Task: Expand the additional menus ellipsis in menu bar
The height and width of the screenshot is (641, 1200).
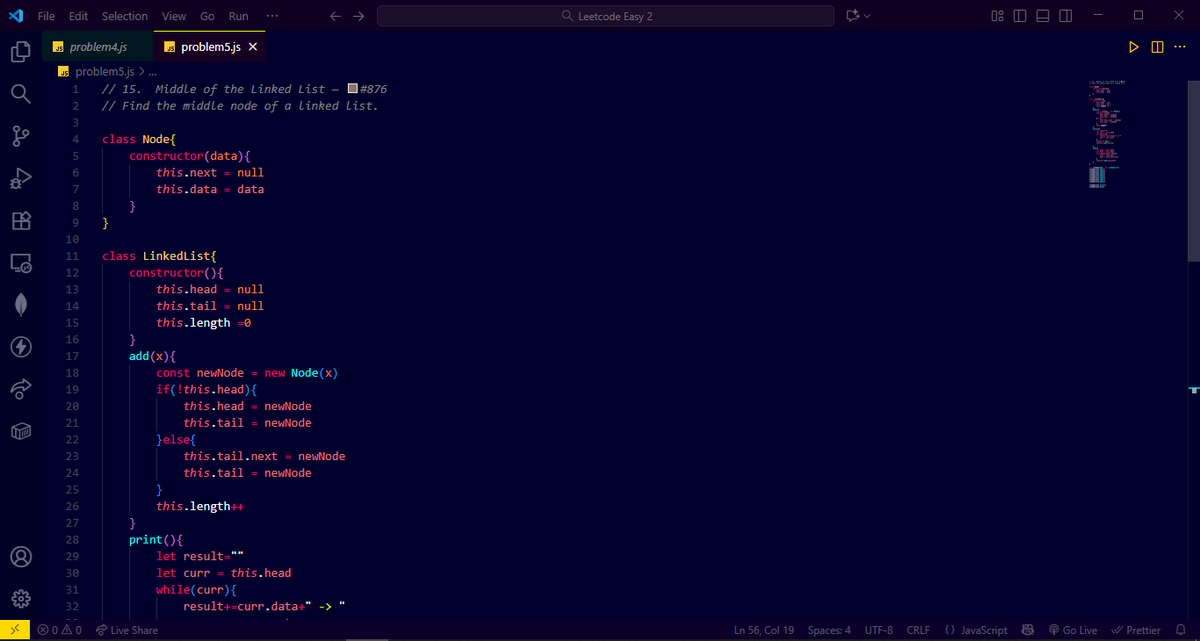Action: point(273,16)
